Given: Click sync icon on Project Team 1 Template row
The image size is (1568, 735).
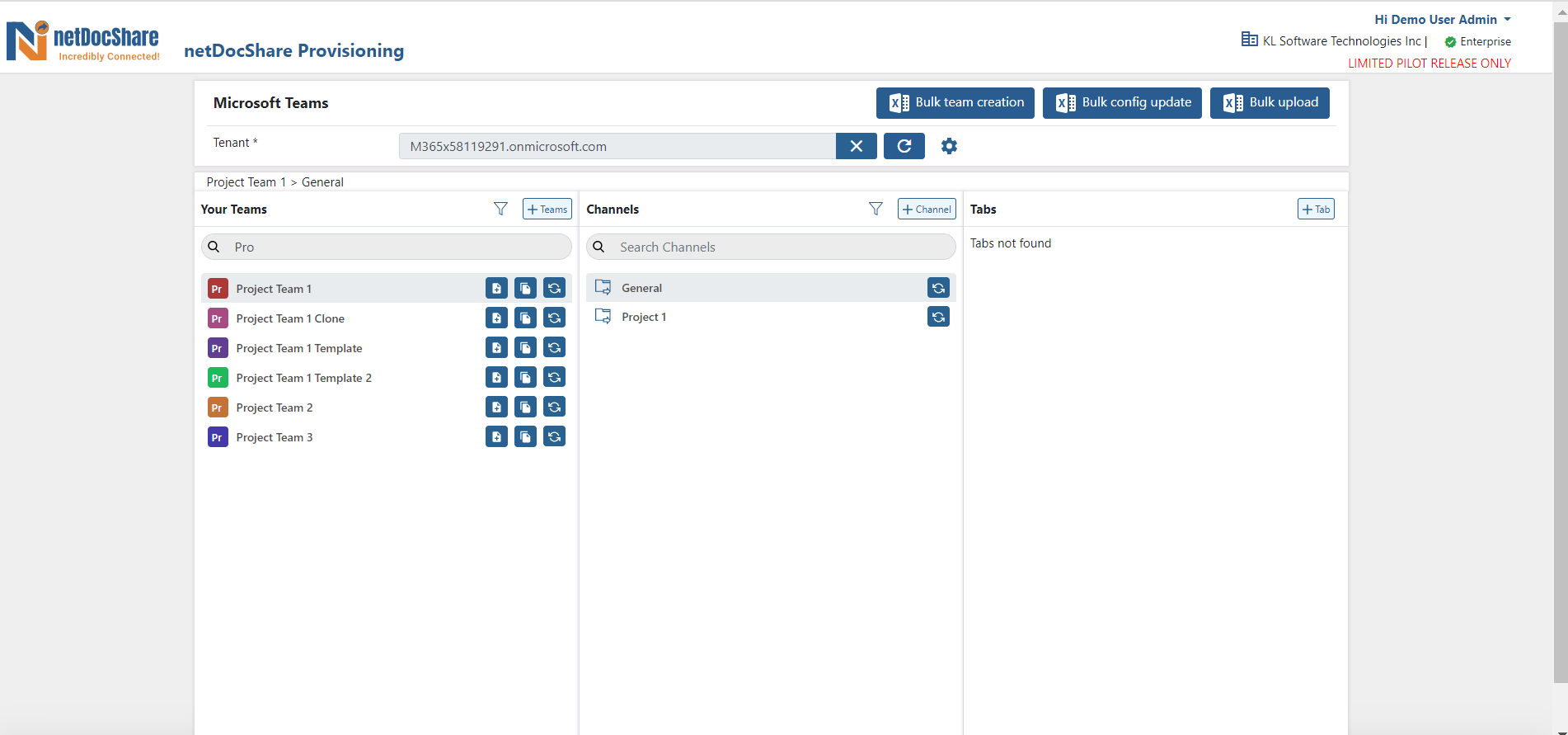Looking at the screenshot, I should pos(554,347).
